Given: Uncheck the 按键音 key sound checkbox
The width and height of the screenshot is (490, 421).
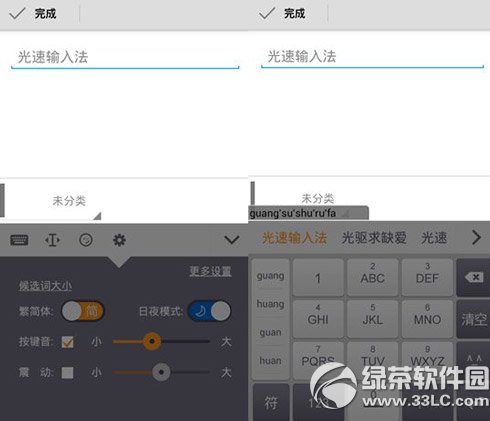Looking at the screenshot, I should click(67, 342).
